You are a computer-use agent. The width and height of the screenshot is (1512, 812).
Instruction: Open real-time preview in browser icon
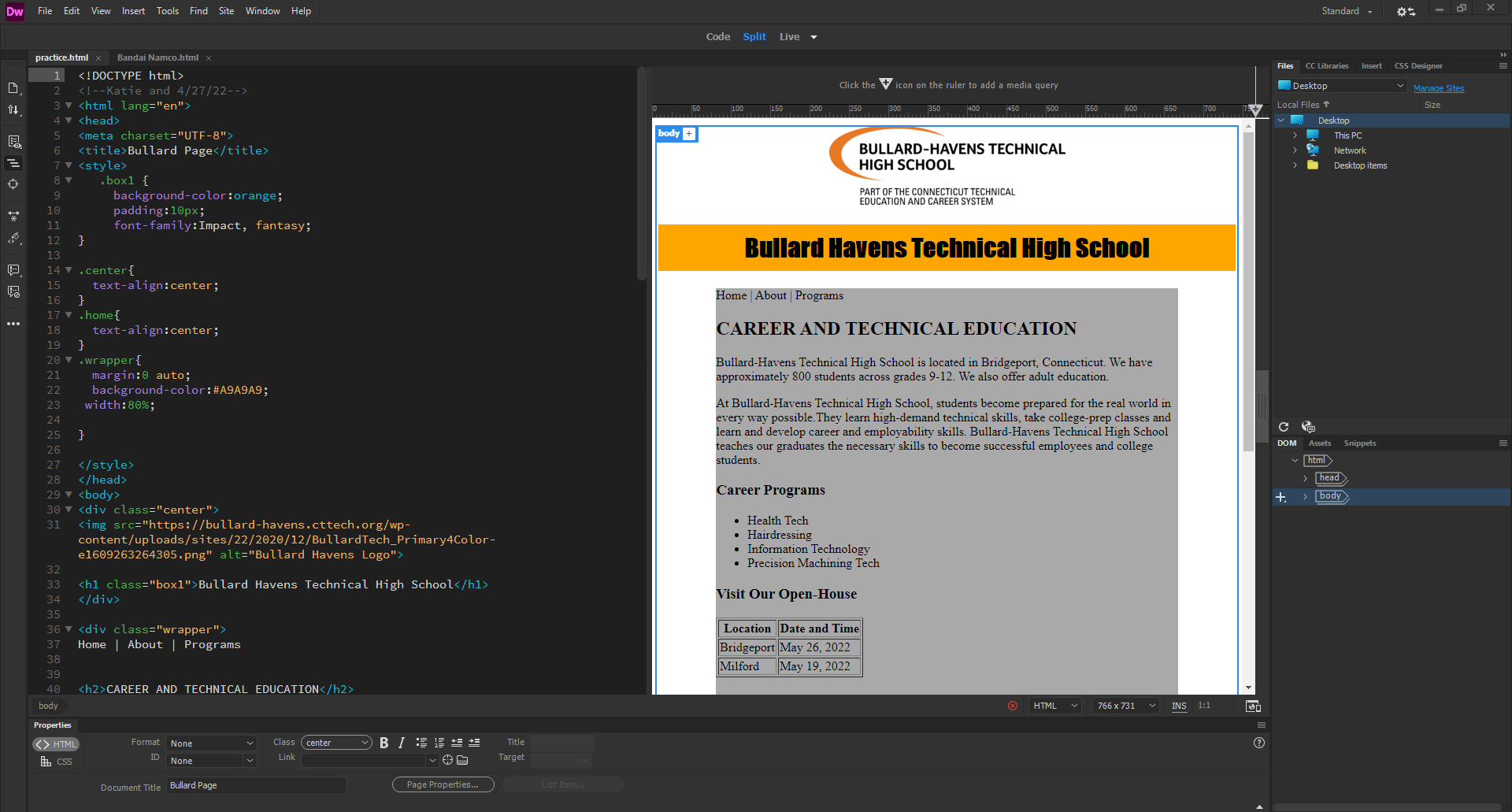(1253, 706)
